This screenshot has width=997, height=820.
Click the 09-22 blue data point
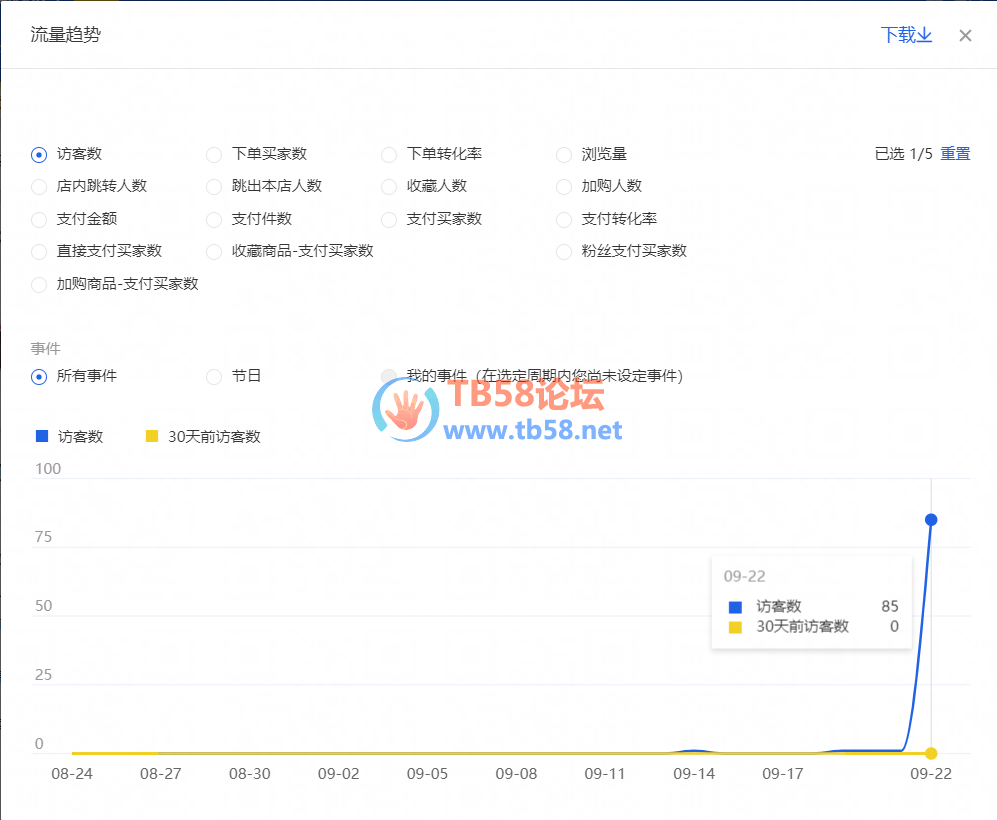tap(931, 519)
